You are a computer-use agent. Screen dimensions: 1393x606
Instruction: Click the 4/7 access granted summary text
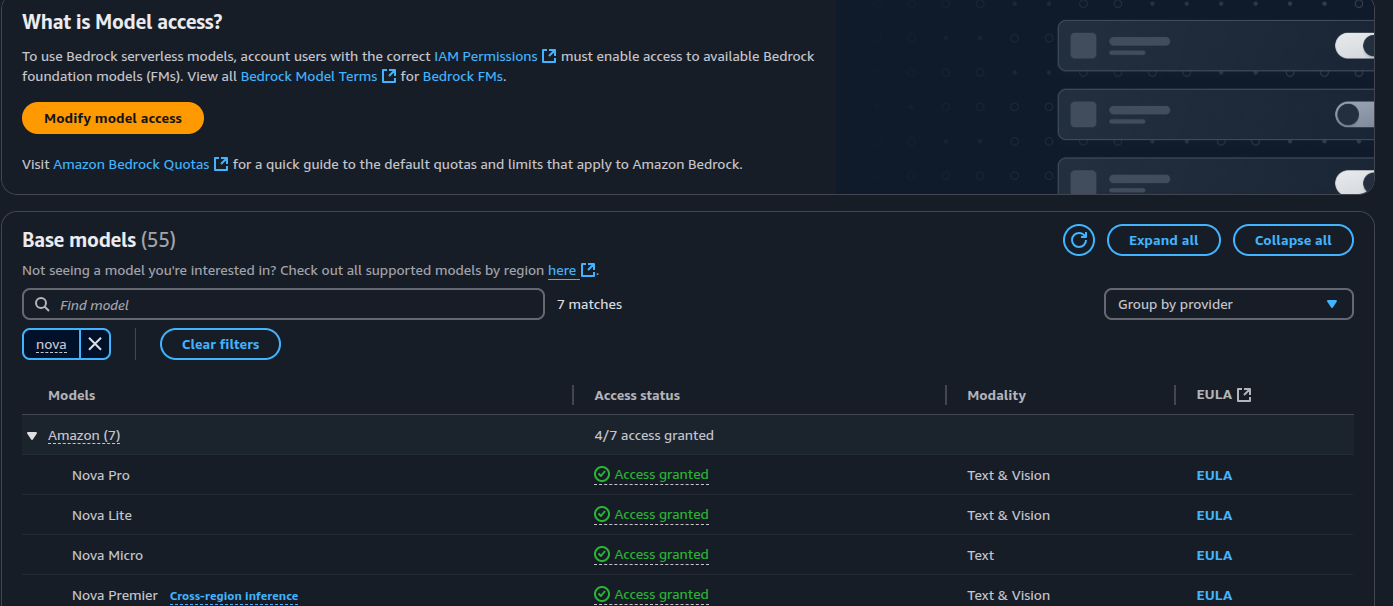click(x=654, y=436)
